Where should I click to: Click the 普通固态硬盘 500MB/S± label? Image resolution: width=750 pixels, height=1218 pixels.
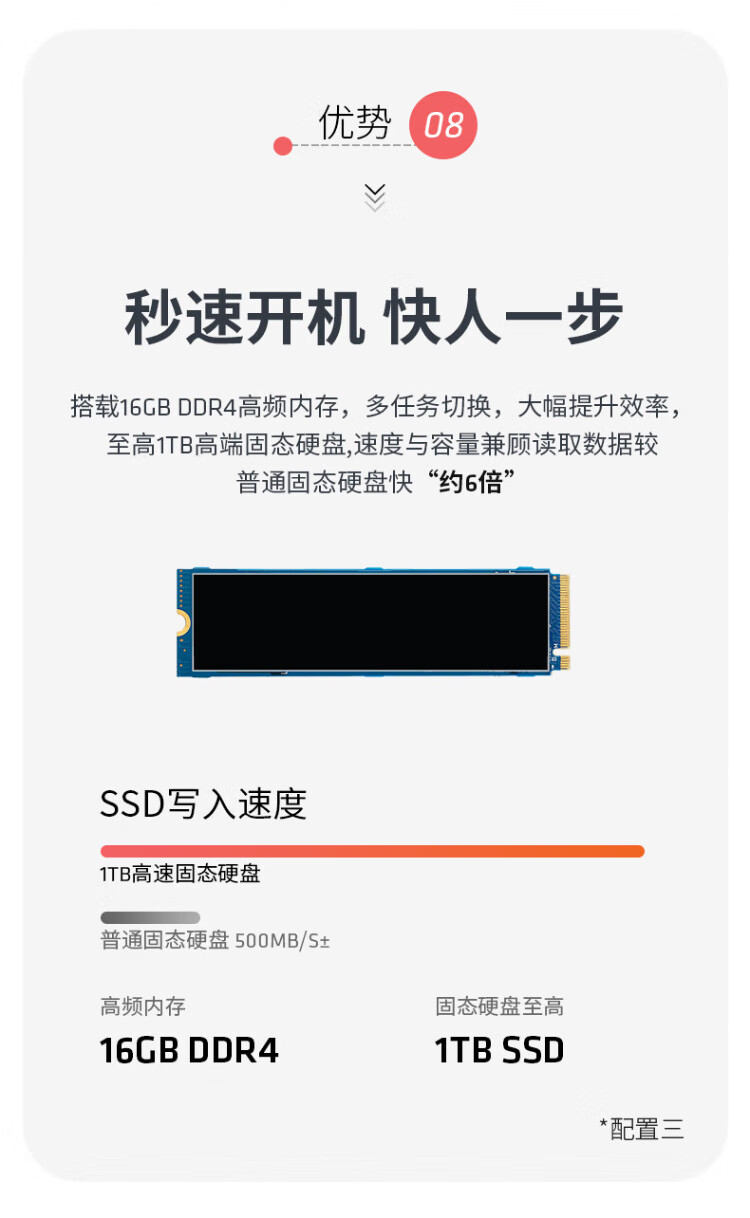(215, 940)
